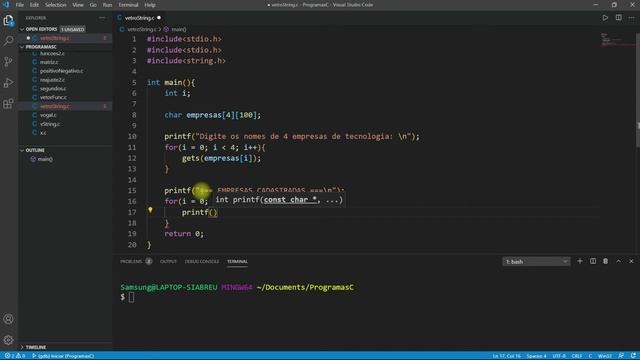
Task: Open vString.c in the explorer
Action: click(50, 124)
